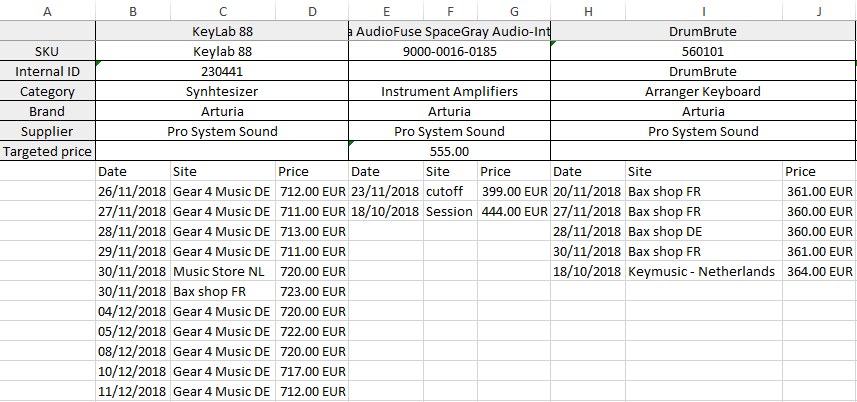Select the Synhtesizer category cell

(222, 91)
